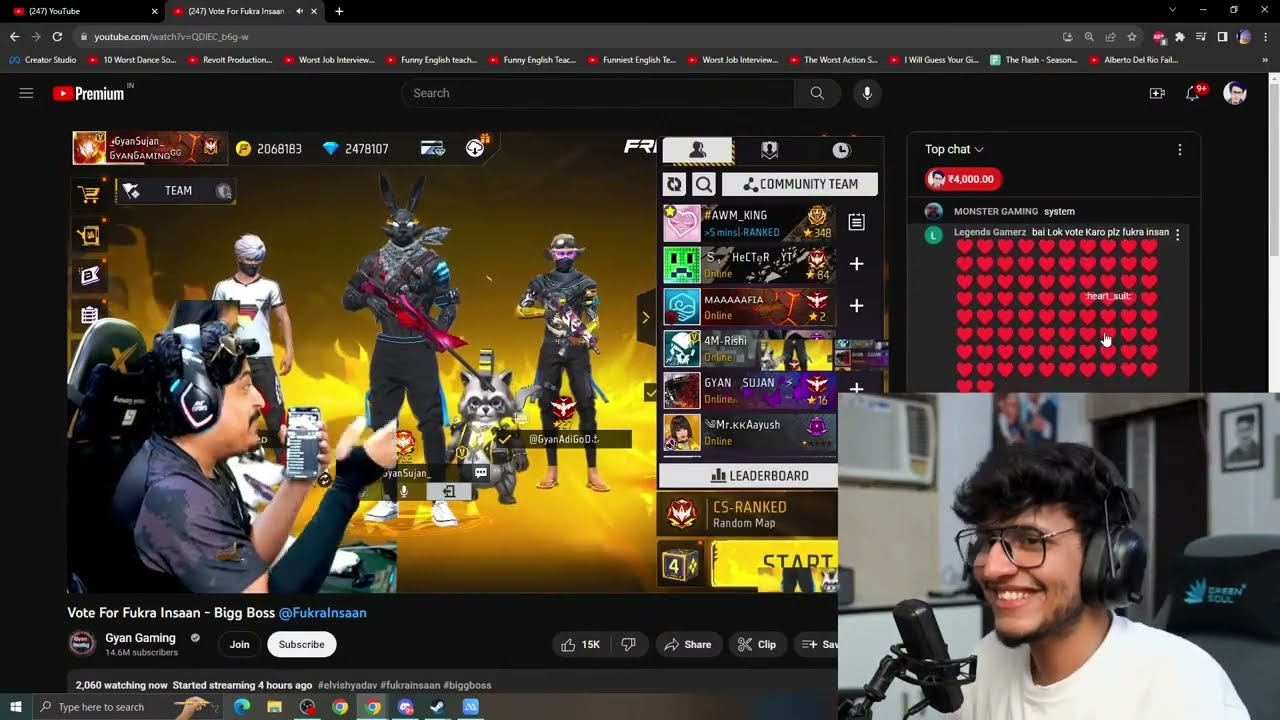
Task: Open the browser extensions puzzle icon
Action: point(1180,36)
